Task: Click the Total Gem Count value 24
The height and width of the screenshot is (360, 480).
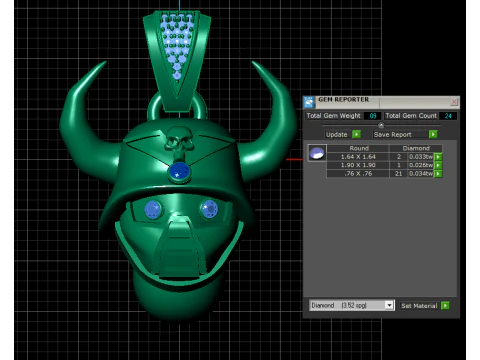Action: [448, 116]
